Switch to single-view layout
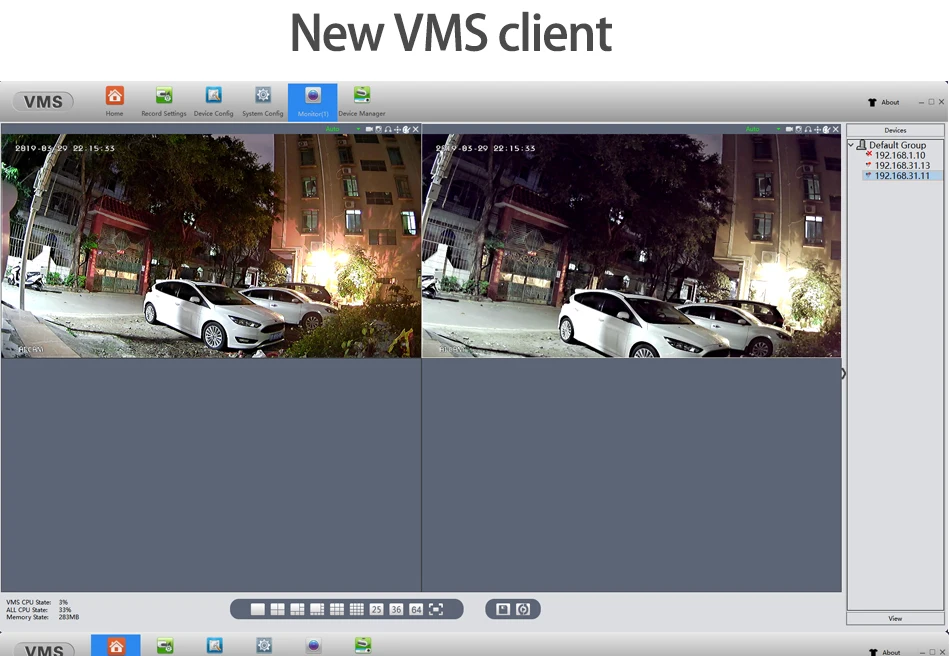 coord(257,609)
